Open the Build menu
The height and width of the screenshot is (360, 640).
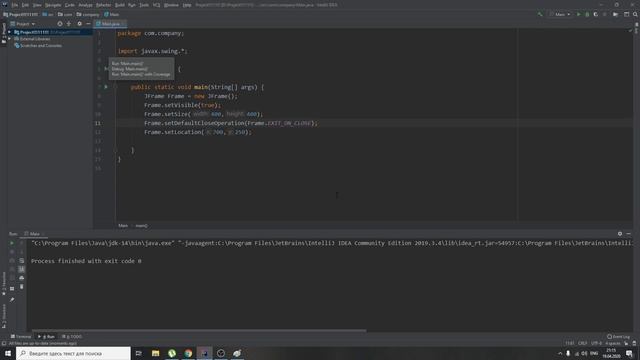[120, 5]
